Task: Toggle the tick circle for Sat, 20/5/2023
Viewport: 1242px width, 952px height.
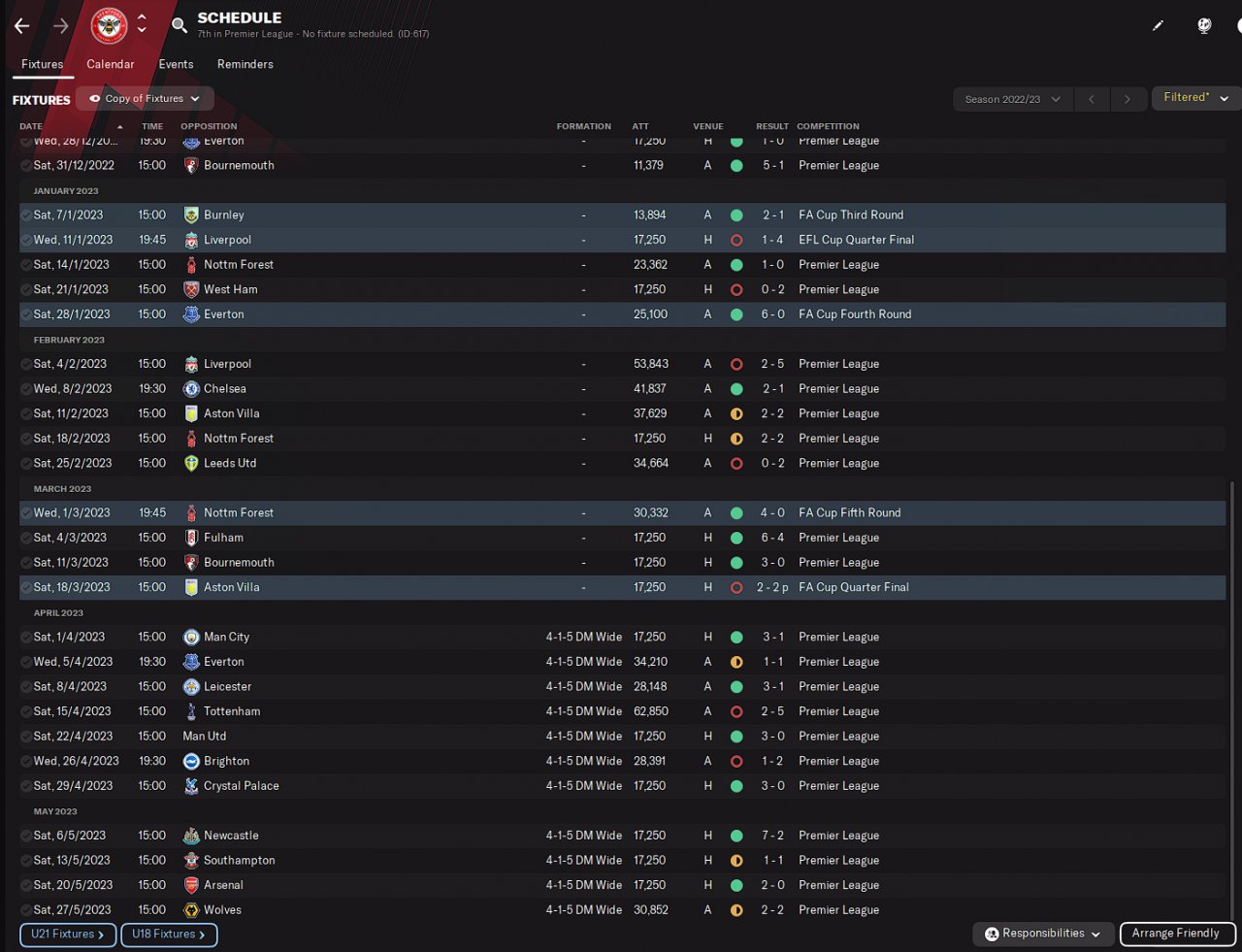Action: (x=26, y=885)
